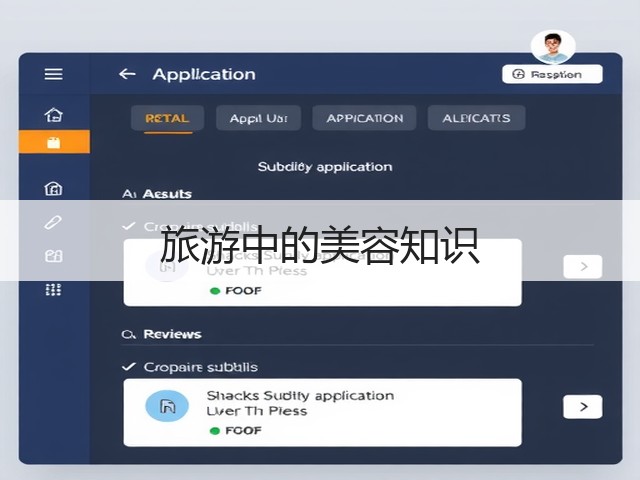Switch to the APPICATION tab

(364, 118)
